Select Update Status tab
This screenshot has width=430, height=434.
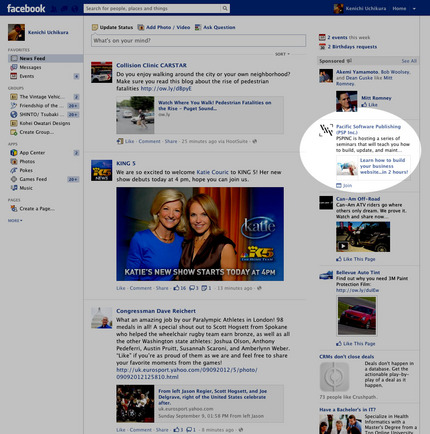[x=112, y=27]
